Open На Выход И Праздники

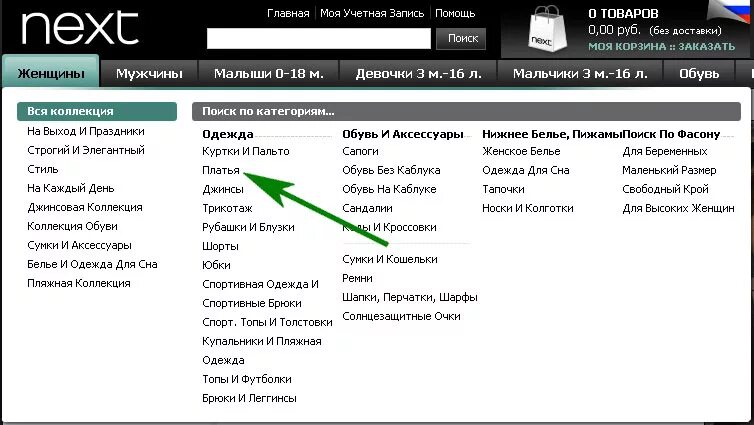(x=86, y=131)
